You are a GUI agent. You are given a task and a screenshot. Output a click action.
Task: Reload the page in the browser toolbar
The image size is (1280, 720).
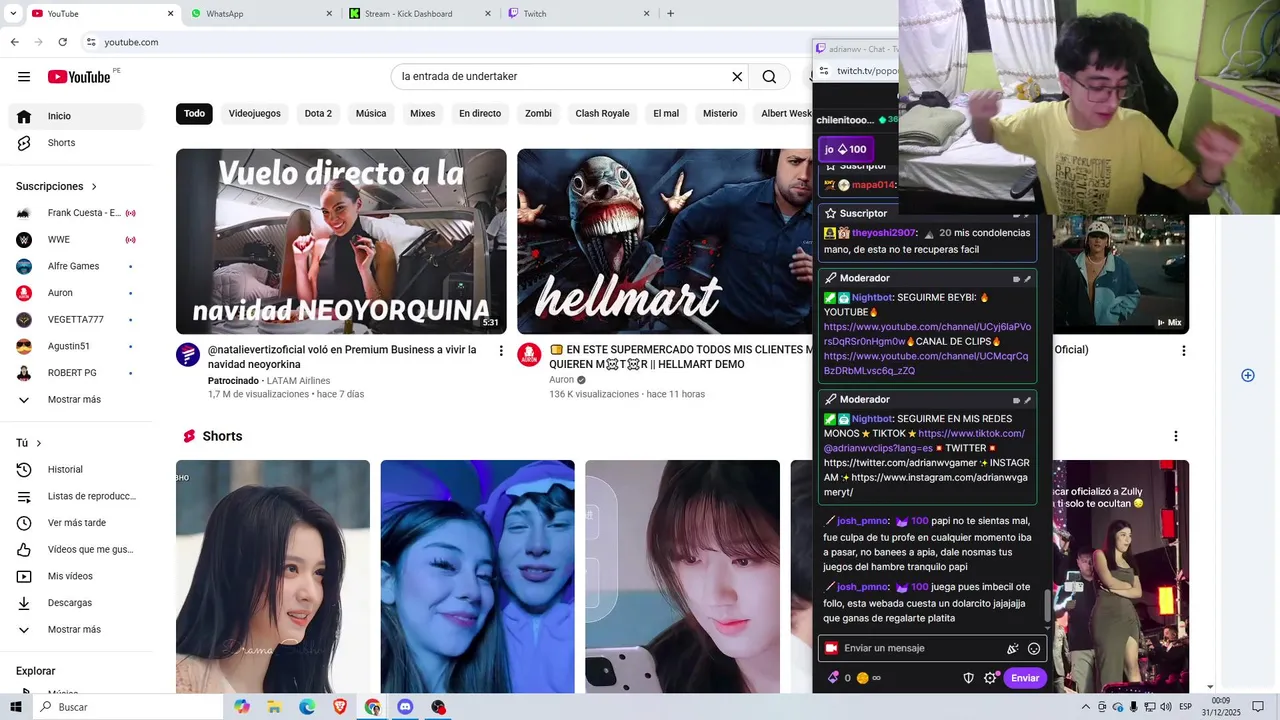tap(62, 42)
